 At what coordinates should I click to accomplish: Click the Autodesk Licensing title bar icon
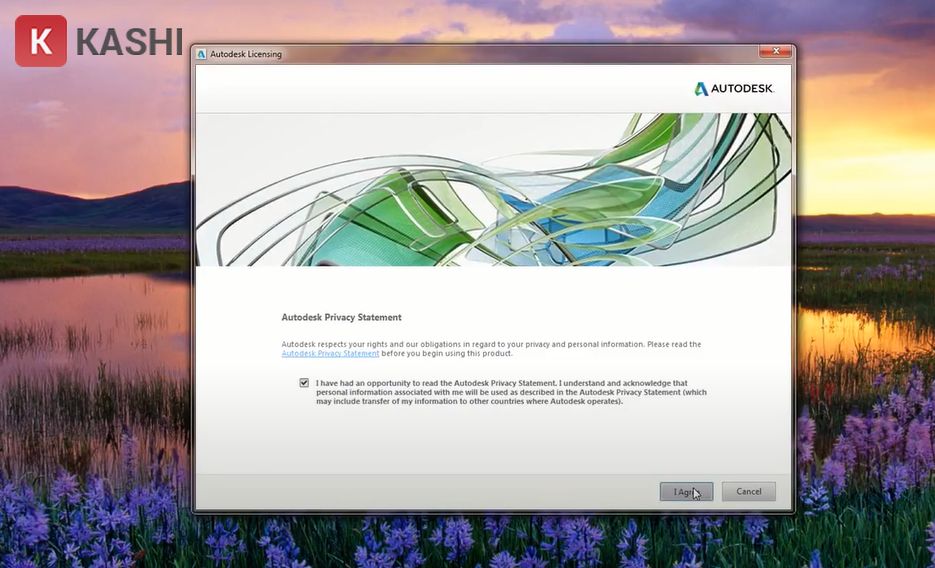pos(202,54)
